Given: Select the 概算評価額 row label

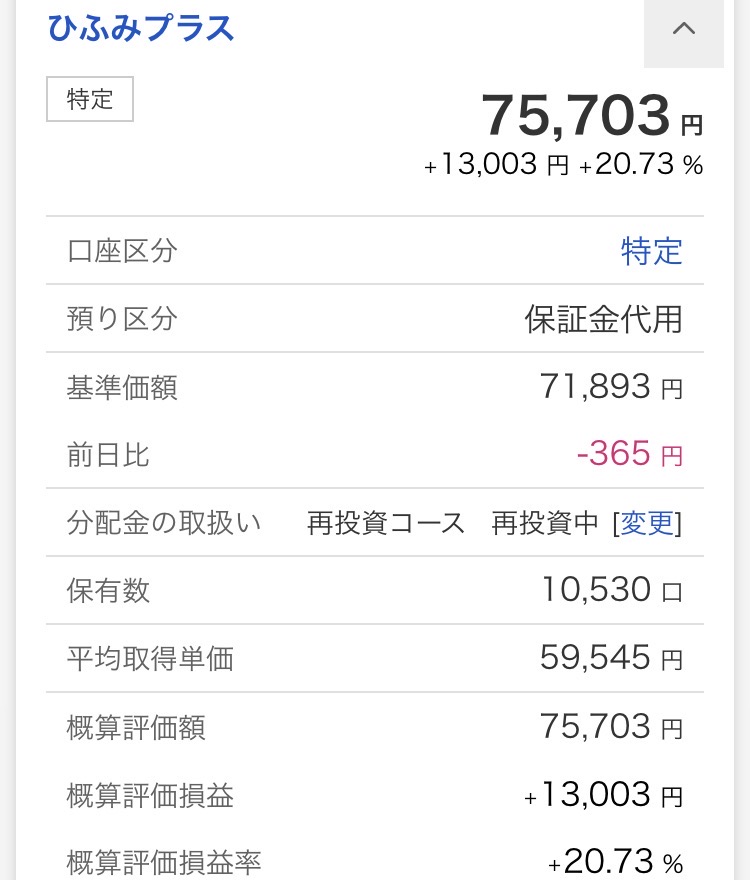Looking at the screenshot, I should point(136,727).
